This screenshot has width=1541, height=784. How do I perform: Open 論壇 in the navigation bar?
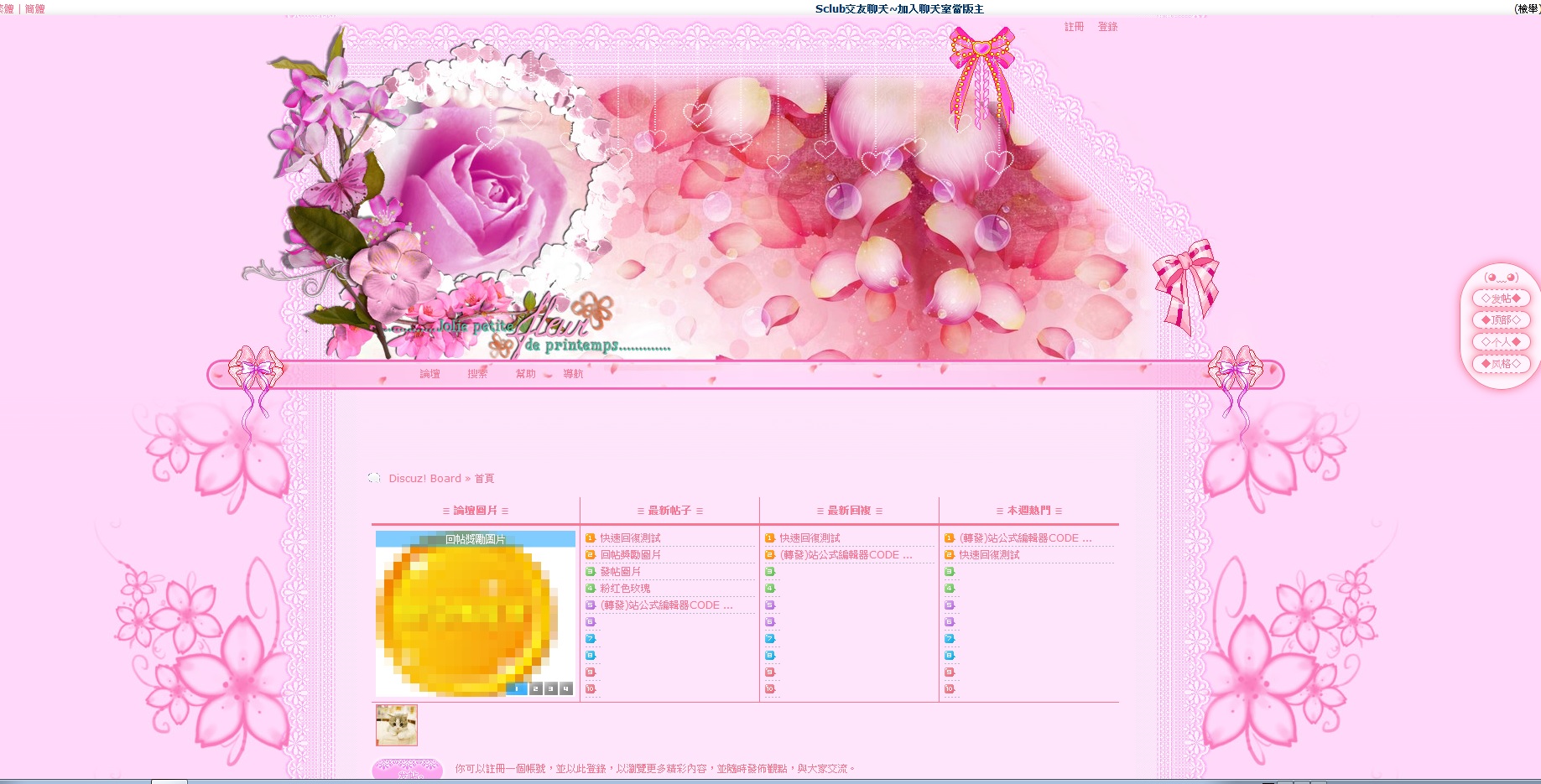tap(430, 374)
